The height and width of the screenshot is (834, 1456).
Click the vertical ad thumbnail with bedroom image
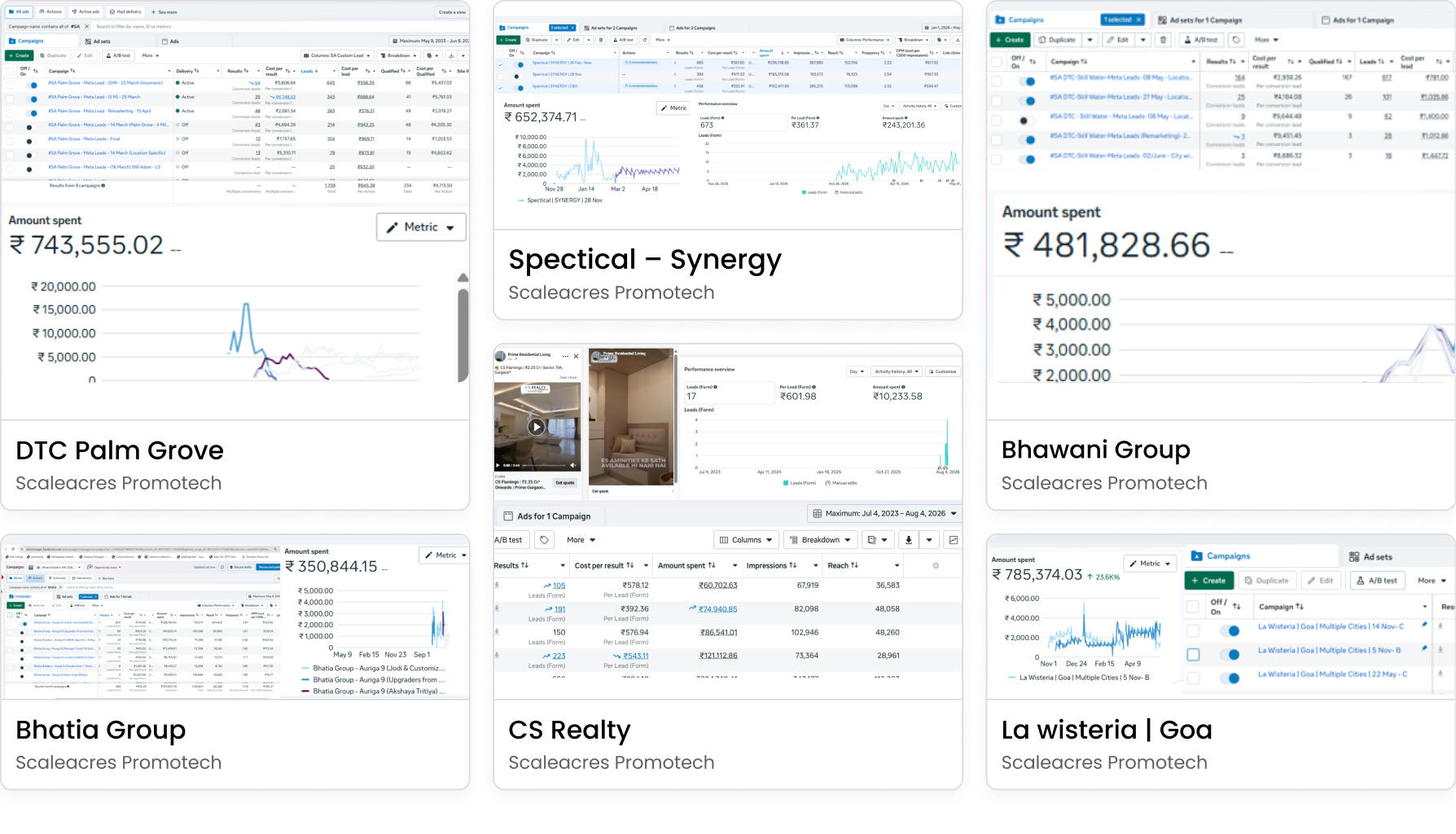[x=632, y=418]
